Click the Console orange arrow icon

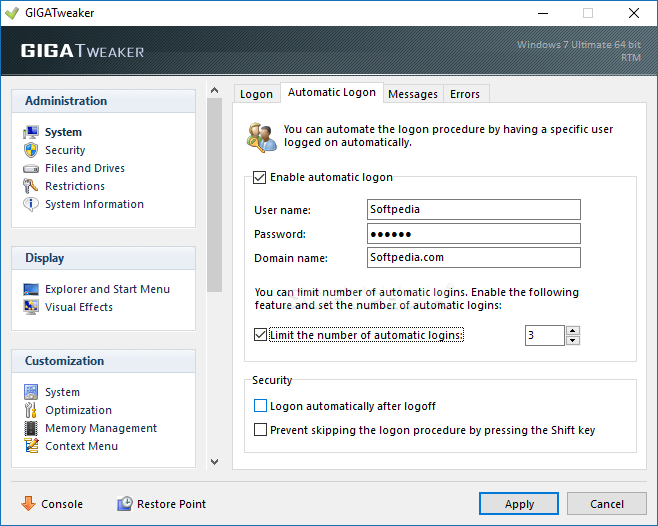coord(29,503)
